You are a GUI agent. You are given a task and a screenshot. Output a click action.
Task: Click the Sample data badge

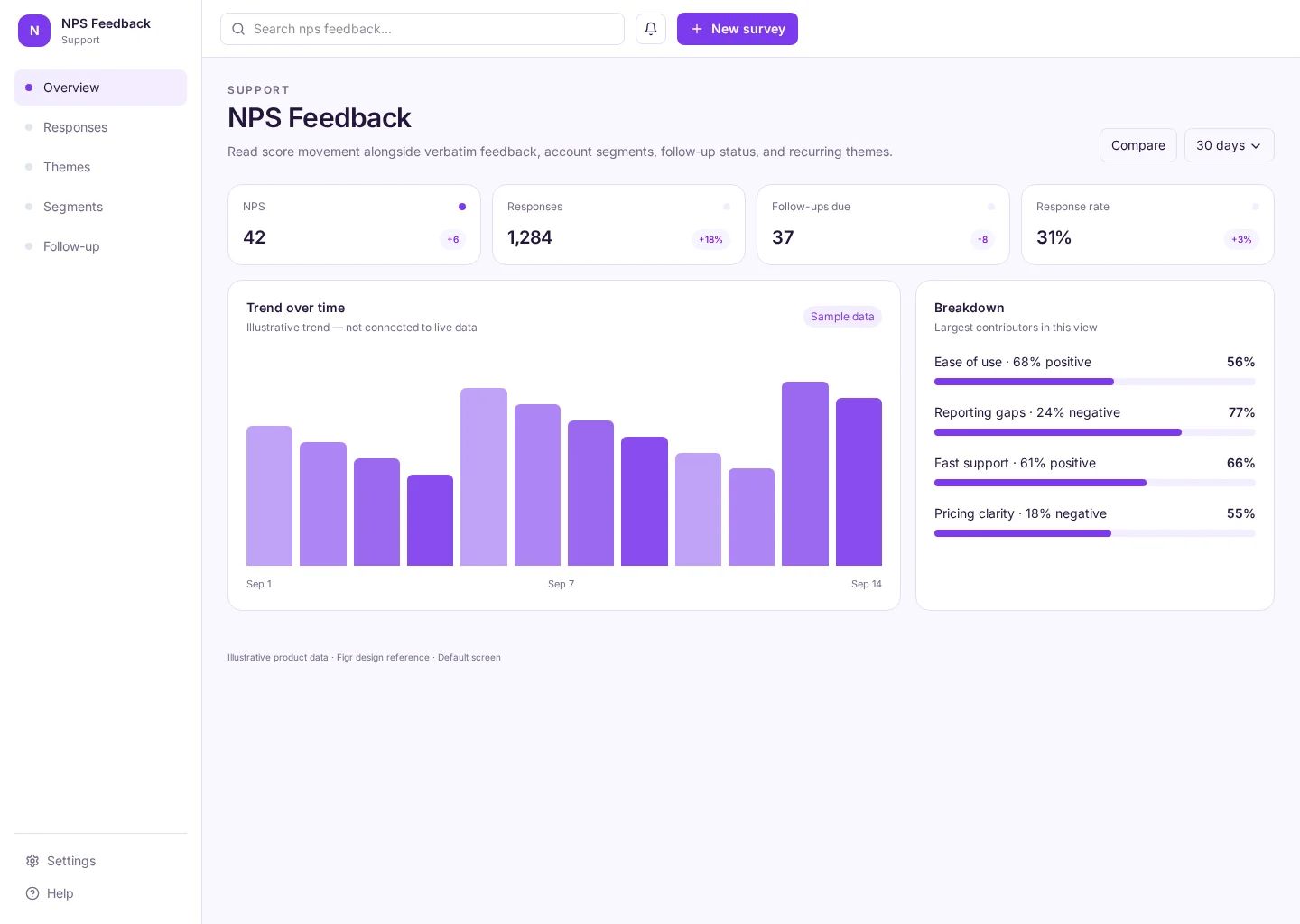tap(842, 317)
